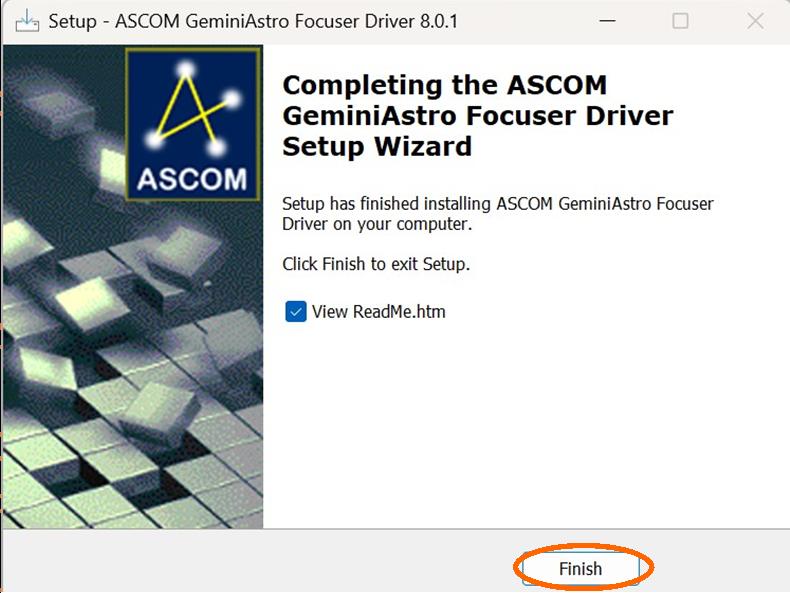Screen dimensions: 790x593
Task: Click the View ReadMe.htm label text
Action: coord(378,311)
